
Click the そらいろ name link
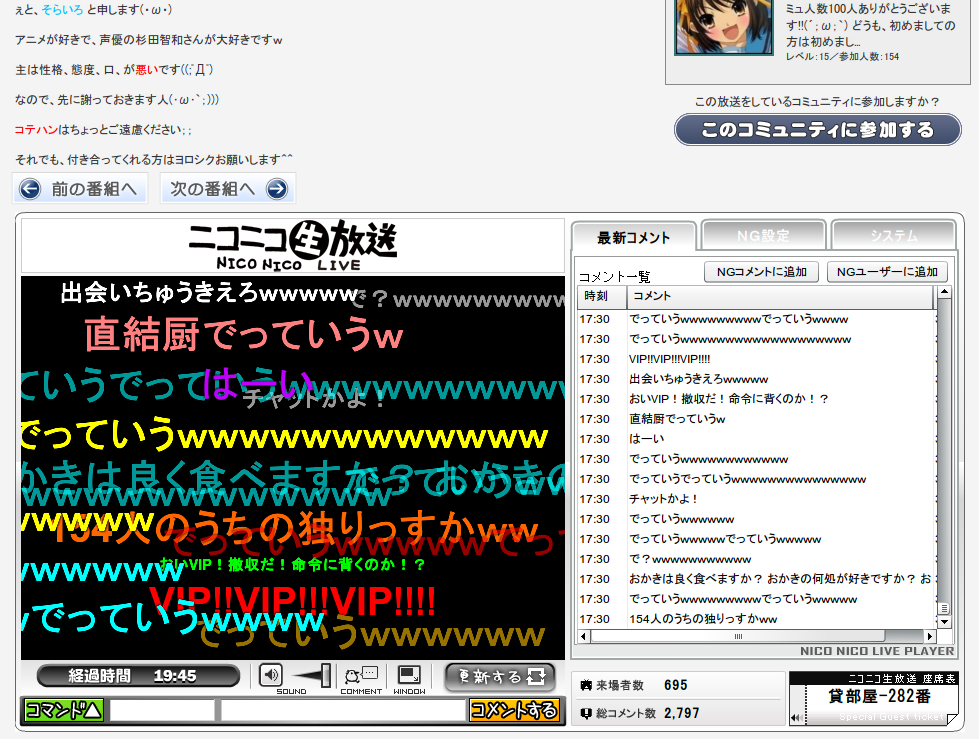pos(62,9)
